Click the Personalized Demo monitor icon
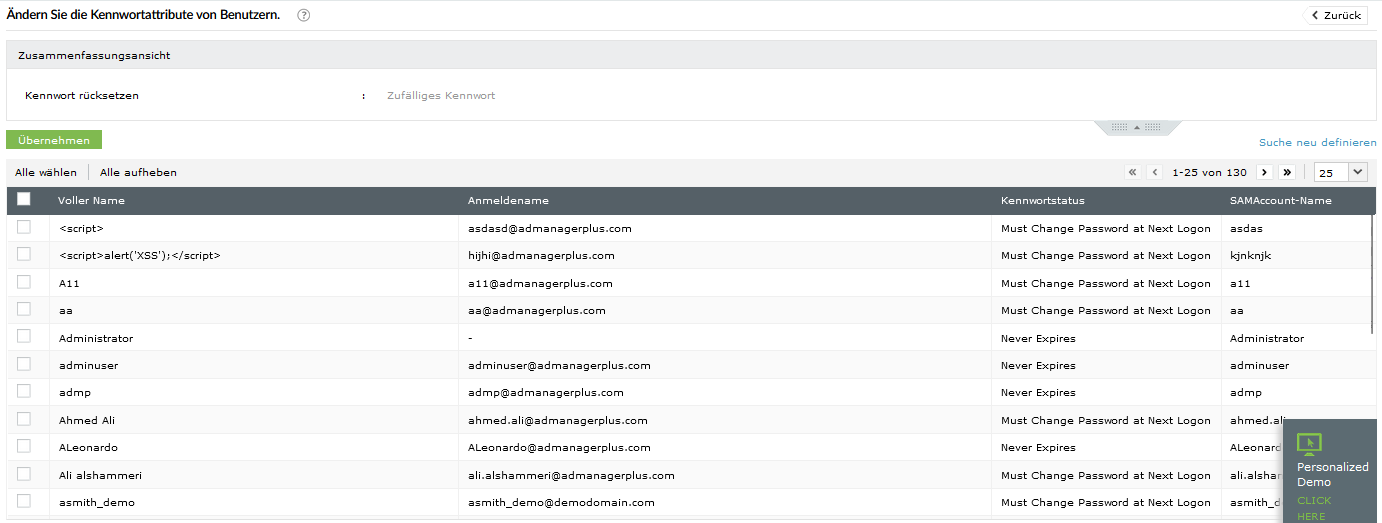Viewport: 1382px width, 523px height. 1309,444
